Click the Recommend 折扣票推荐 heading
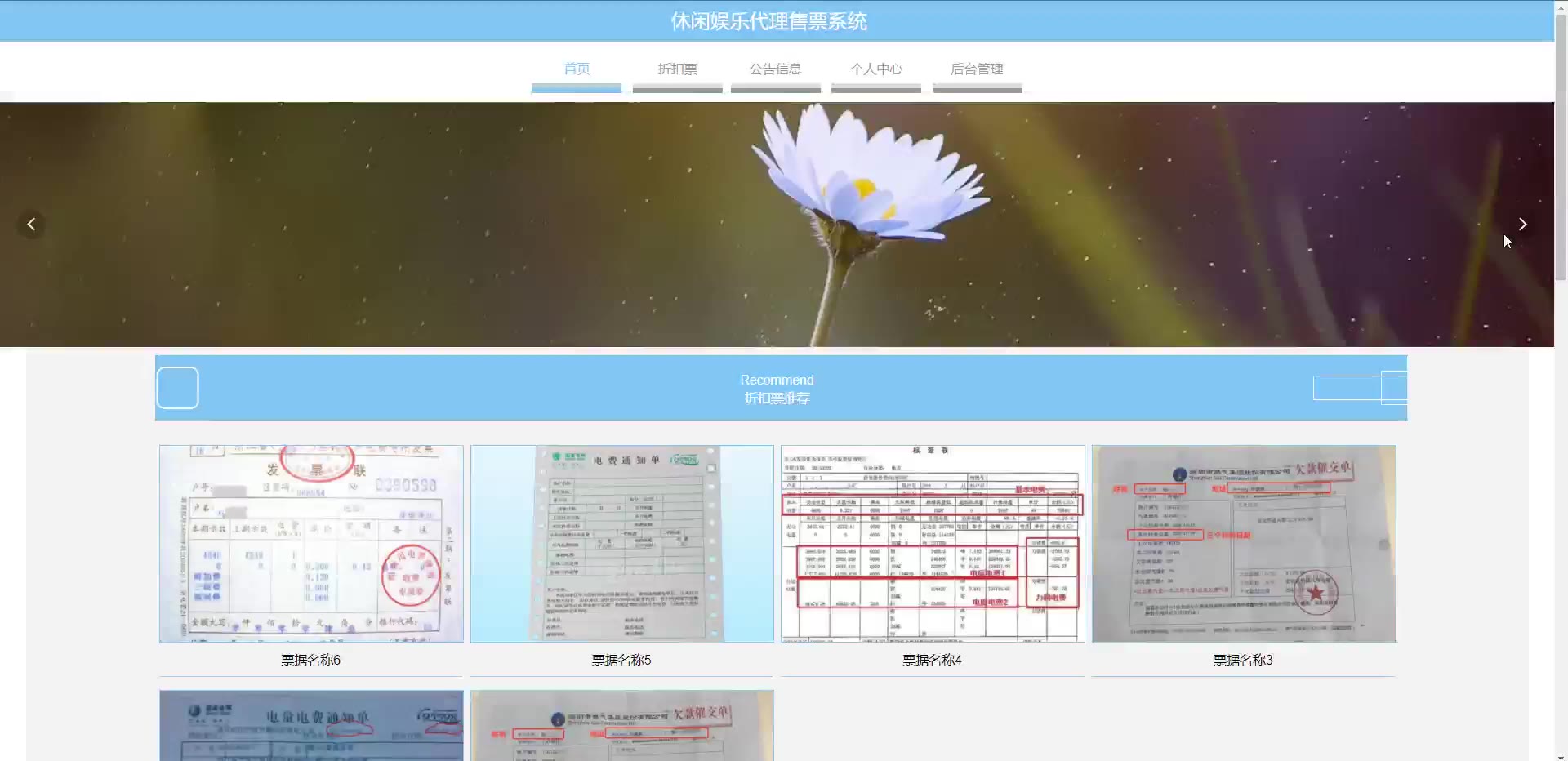The height and width of the screenshot is (761, 1568). pos(777,389)
